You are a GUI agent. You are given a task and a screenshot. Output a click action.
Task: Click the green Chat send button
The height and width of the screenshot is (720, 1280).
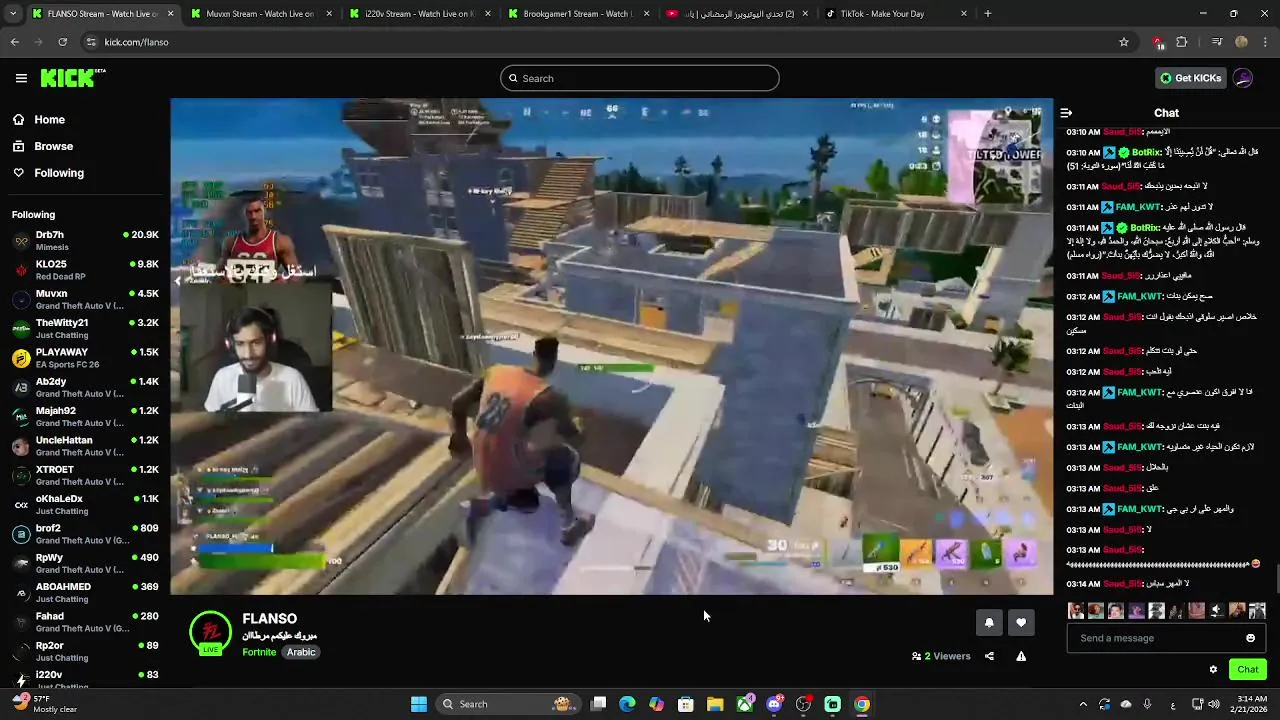[x=1247, y=670]
